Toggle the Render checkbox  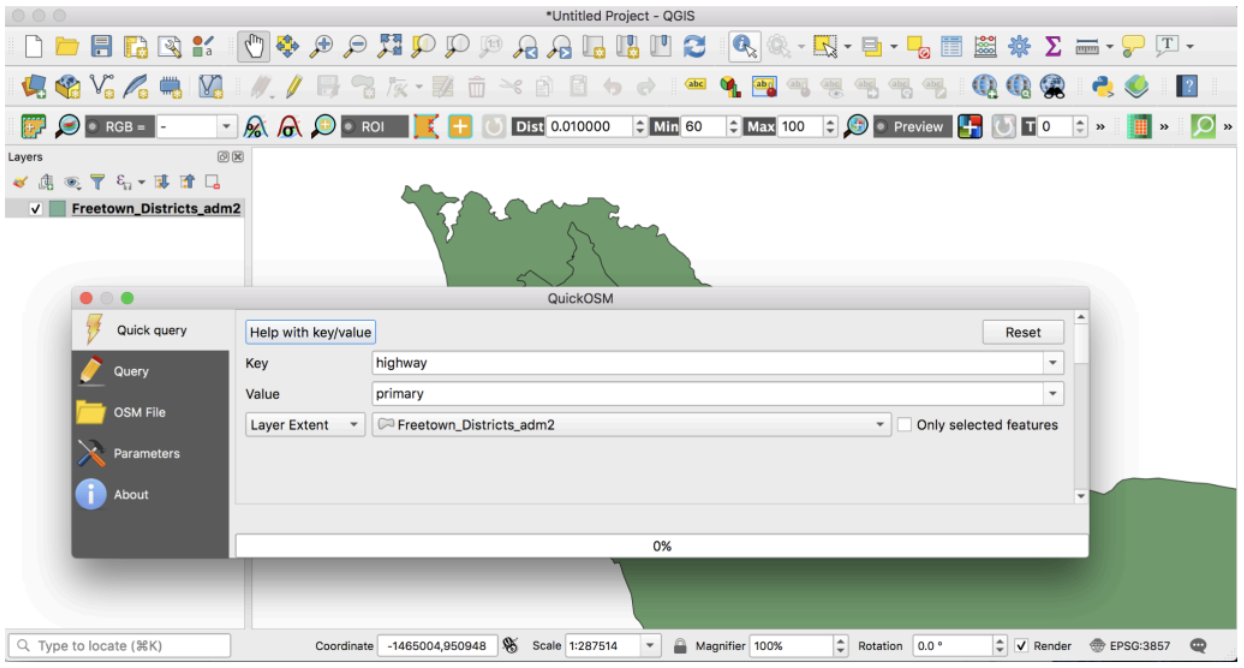[x=1021, y=646]
